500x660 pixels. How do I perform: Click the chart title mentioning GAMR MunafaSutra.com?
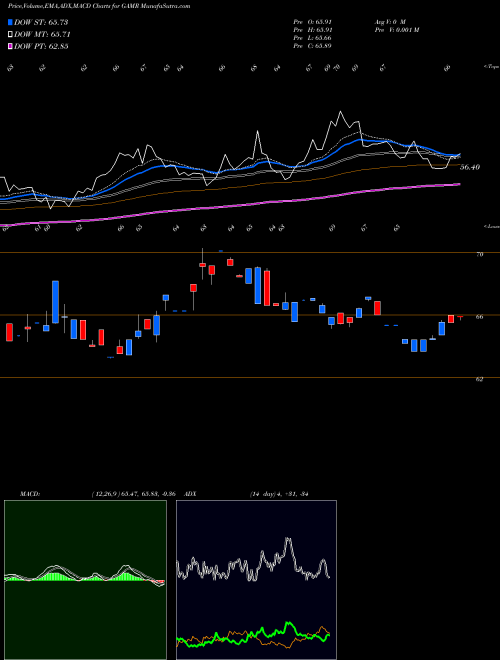99,6
